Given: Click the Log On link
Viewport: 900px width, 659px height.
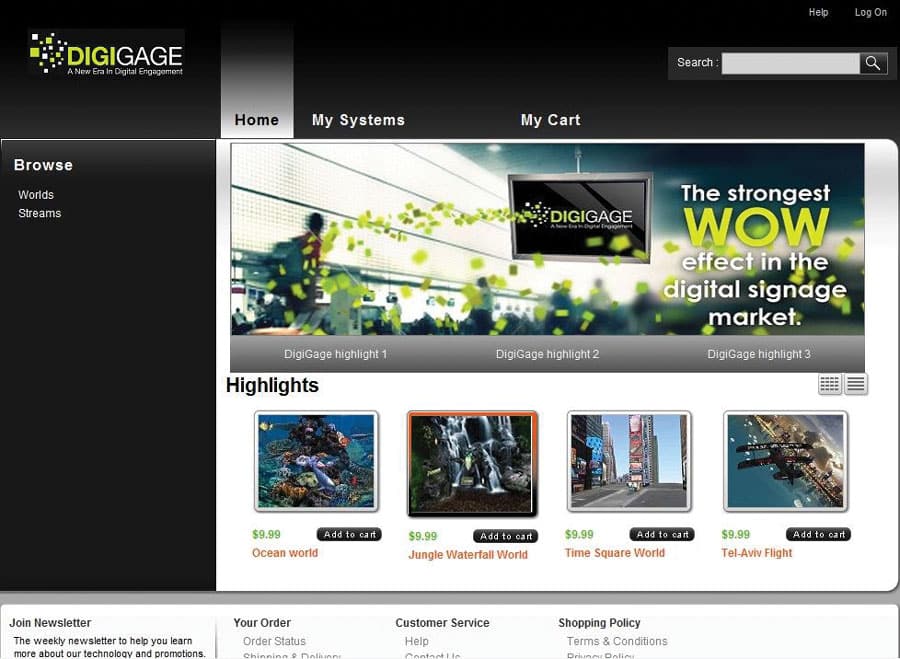Looking at the screenshot, I should tap(871, 12).
